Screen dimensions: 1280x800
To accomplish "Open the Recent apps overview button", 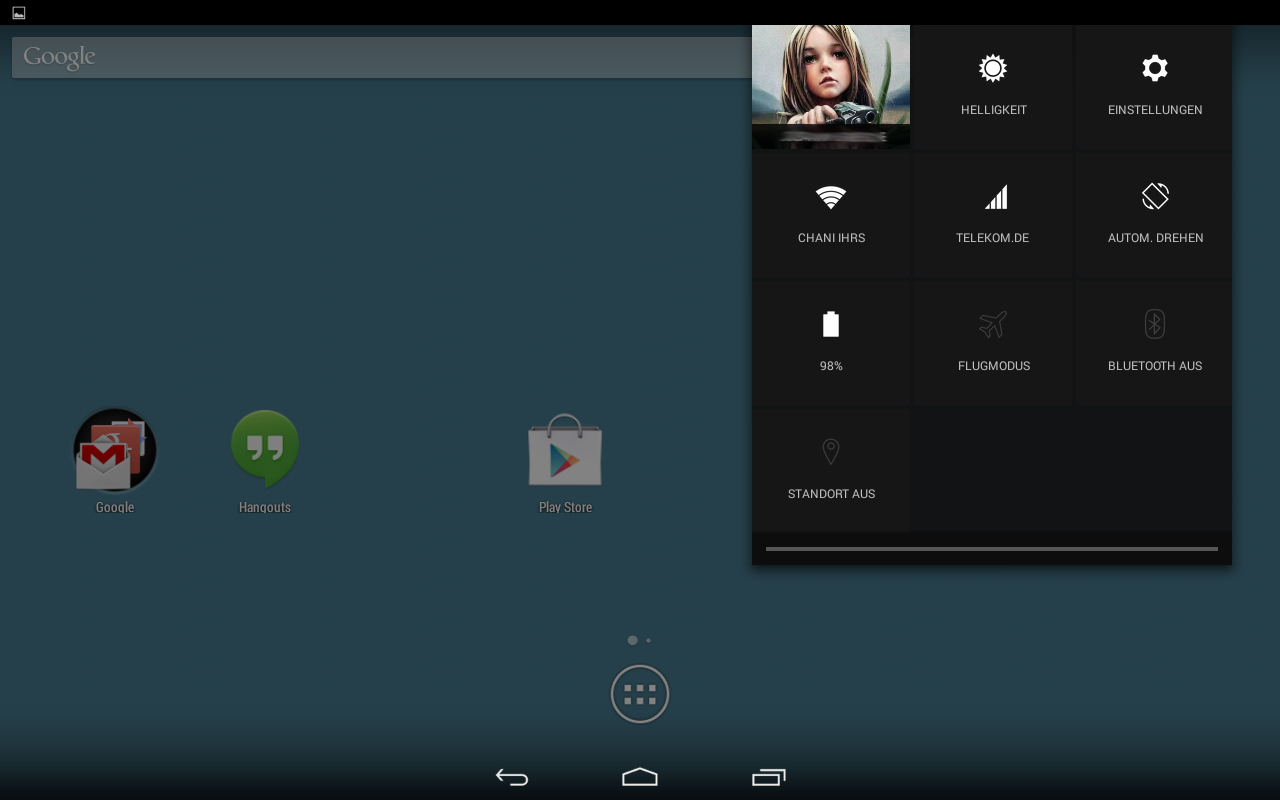I will 768,777.
